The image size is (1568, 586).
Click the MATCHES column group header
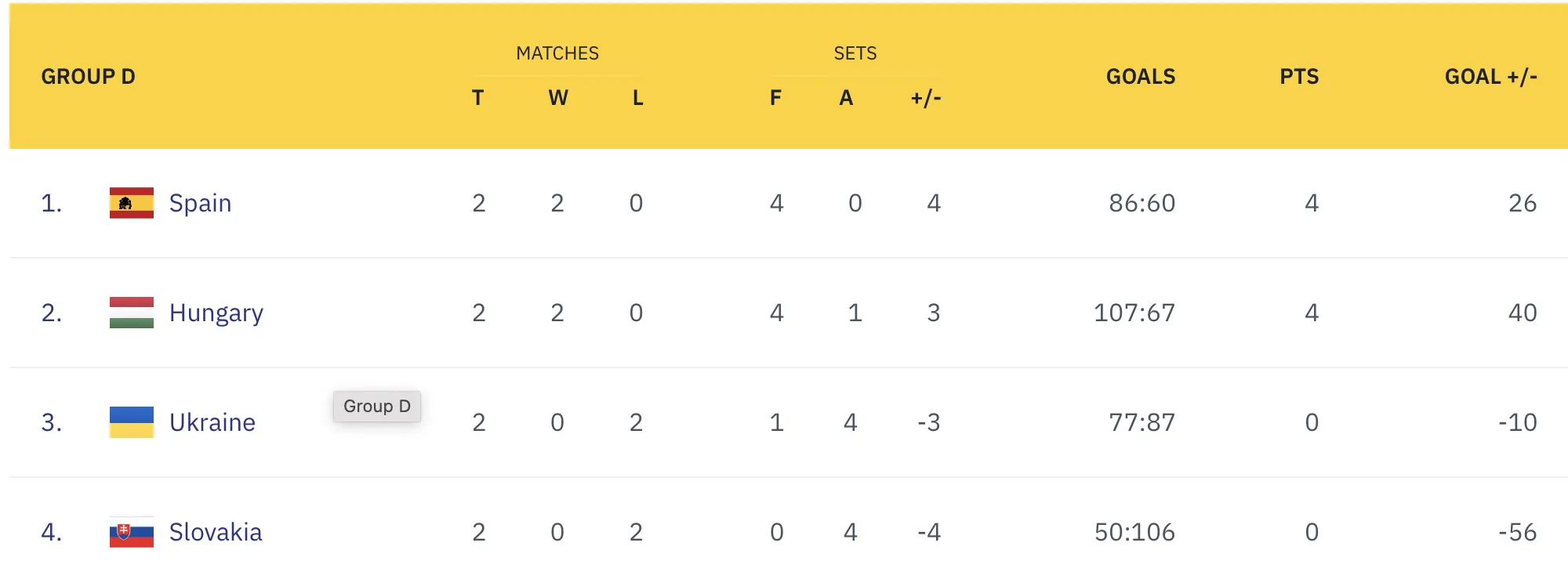coord(557,53)
